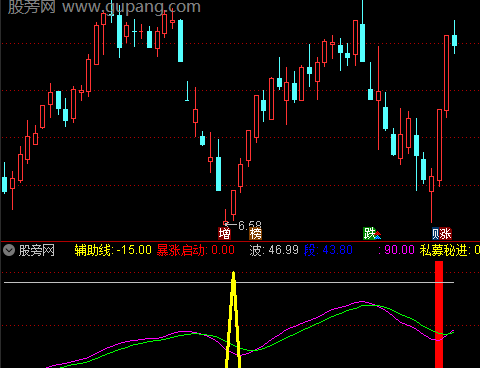Screen dimensions: 480x368
Task: Click the small triangle icon beside 跌
Action: tap(378, 236)
